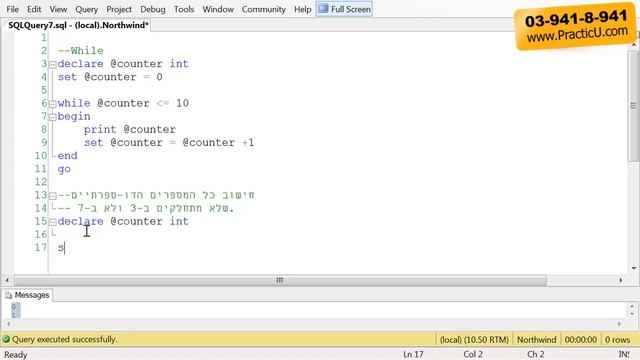
Task: Open the Query menu
Action: pyautogui.click(x=87, y=9)
